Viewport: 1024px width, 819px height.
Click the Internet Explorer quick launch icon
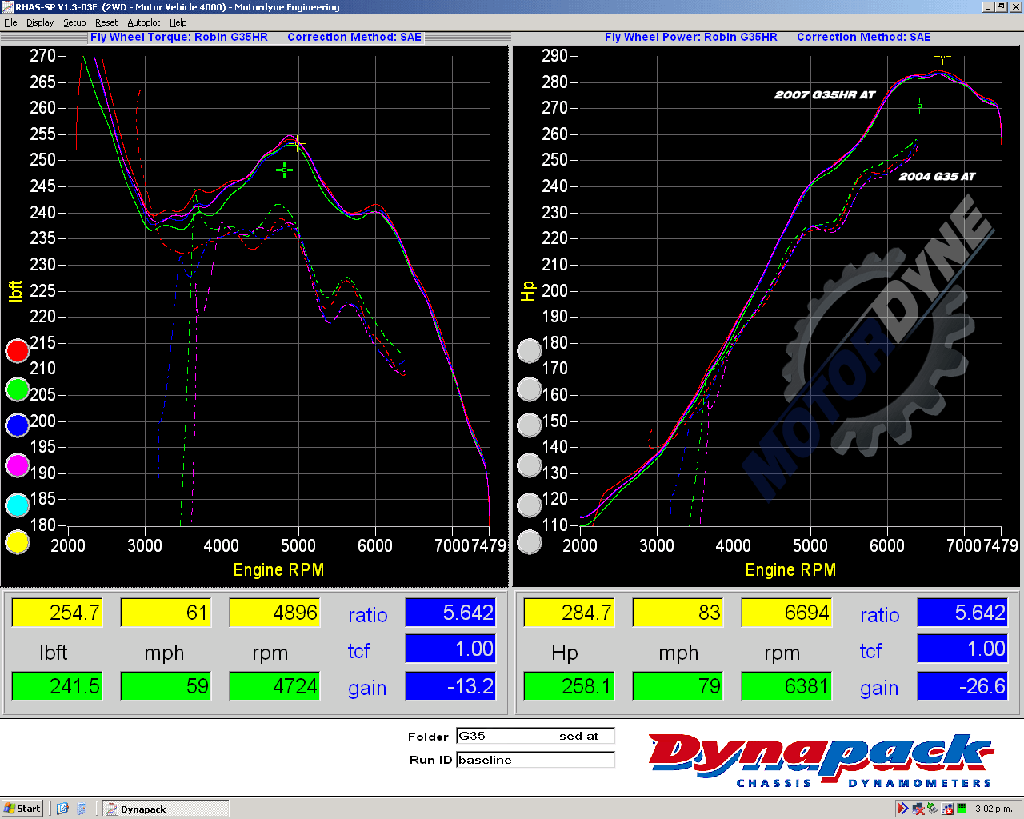63,808
